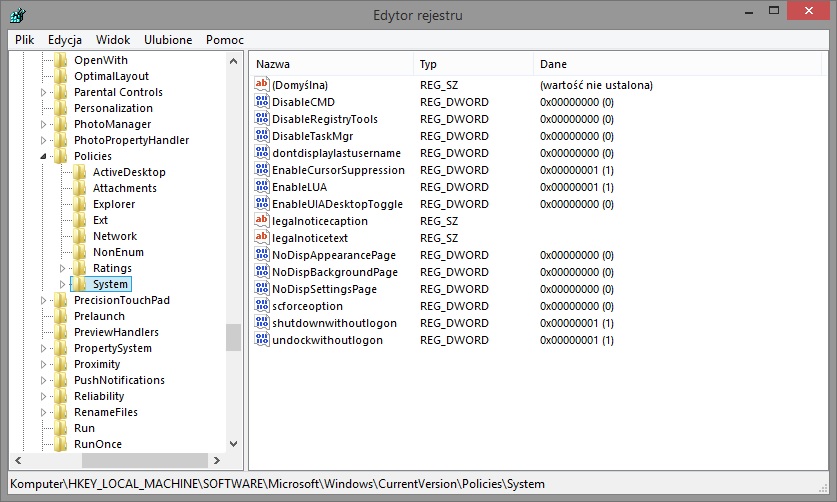Expand the RenameFiles key
Image resolution: width=837 pixels, height=502 pixels.
[43, 412]
